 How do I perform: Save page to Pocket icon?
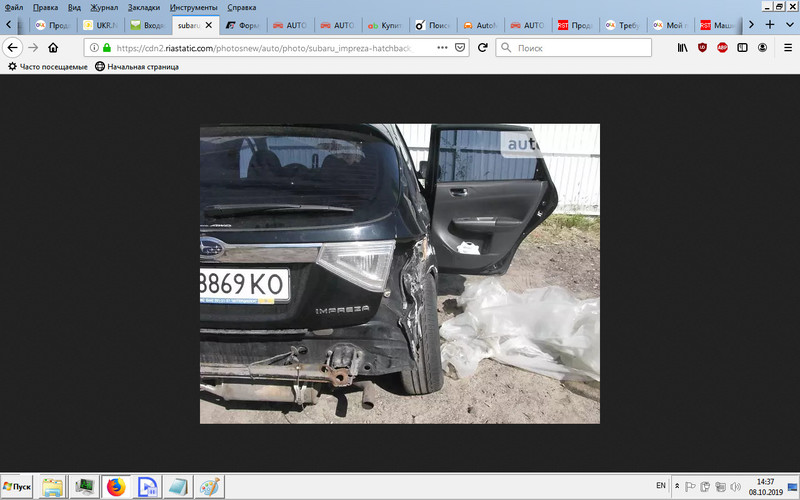tap(460, 47)
